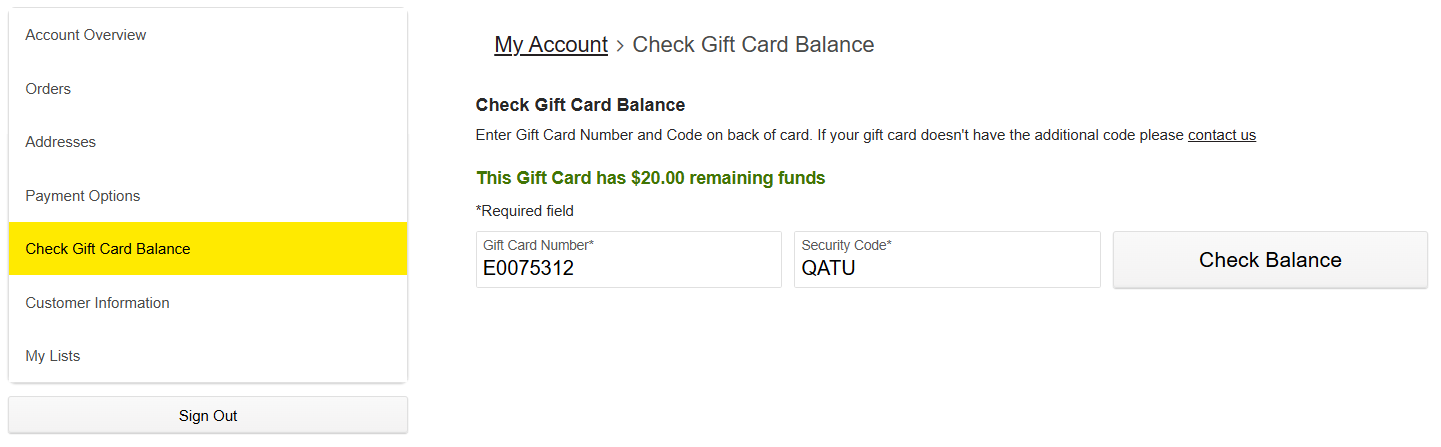View My Lists from the sidebar

208,356
